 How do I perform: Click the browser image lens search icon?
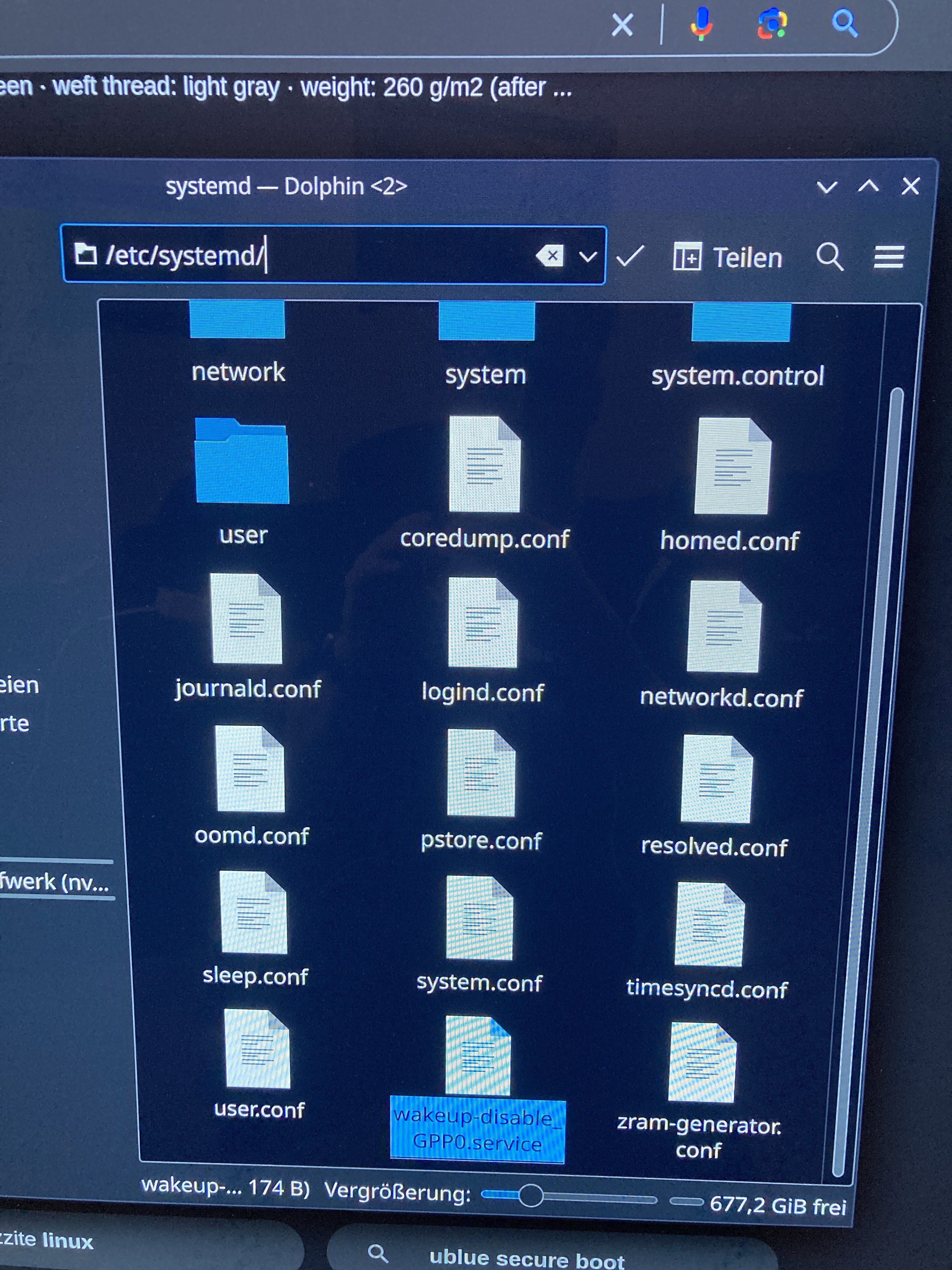click(772, 24)
